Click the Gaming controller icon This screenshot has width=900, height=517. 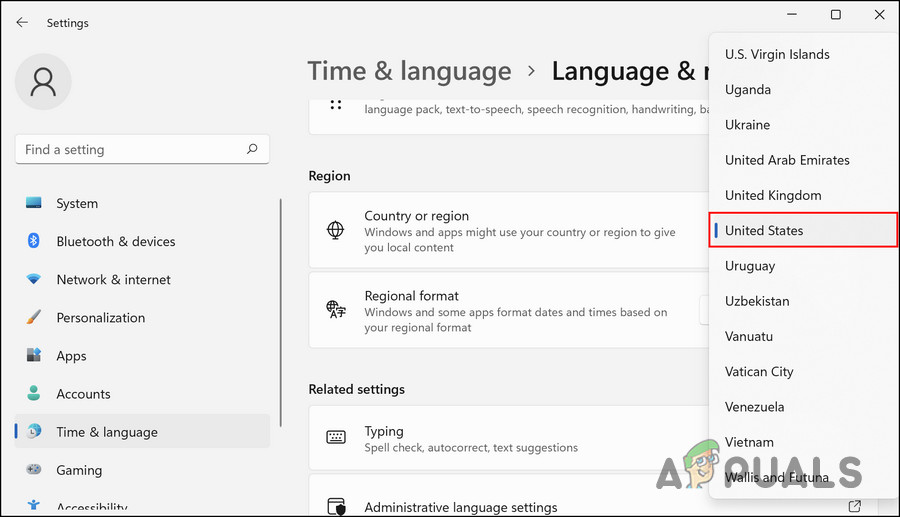[x=34, y=469]
